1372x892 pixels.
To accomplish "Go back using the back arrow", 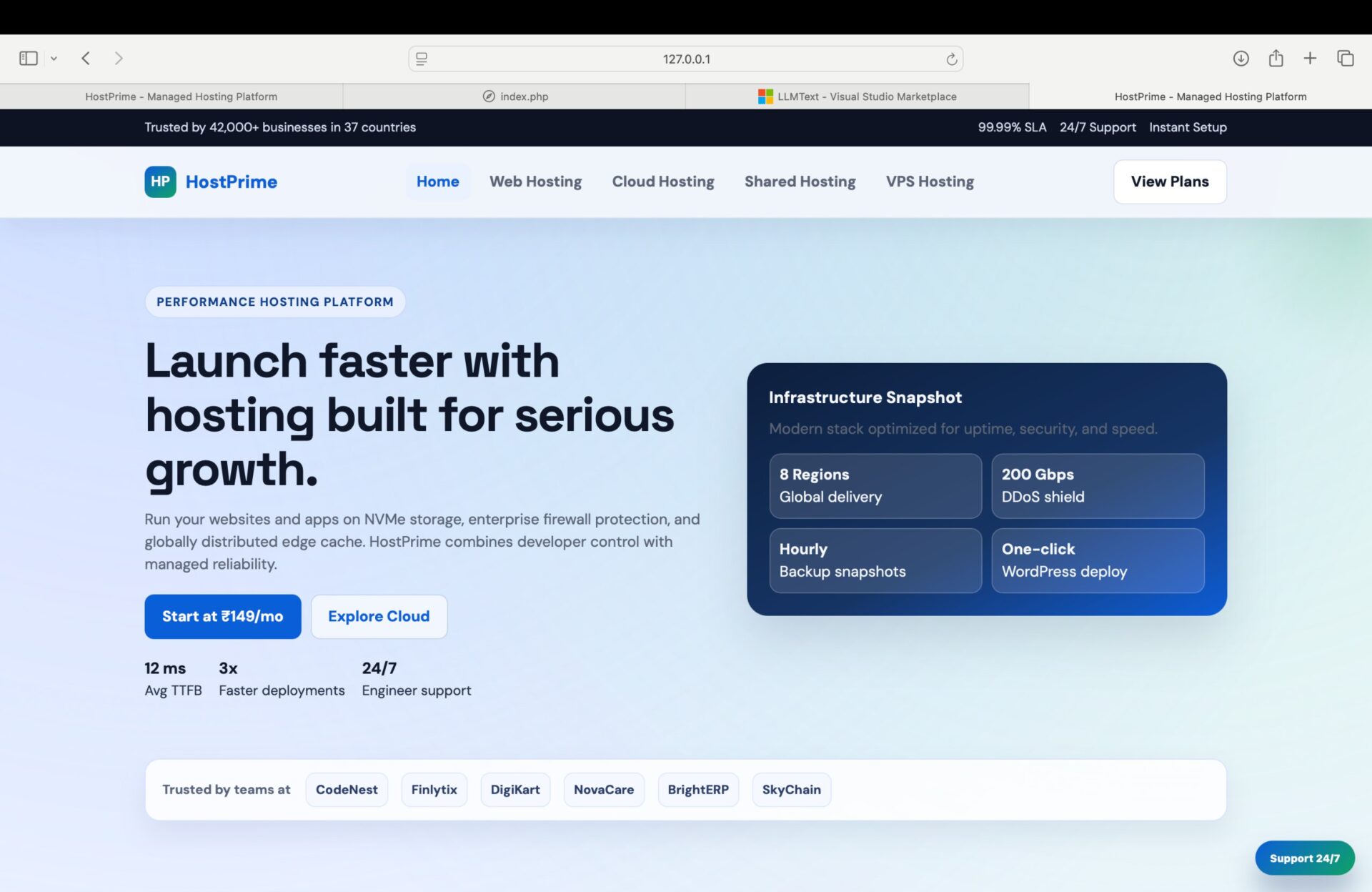I will [86, 59].
